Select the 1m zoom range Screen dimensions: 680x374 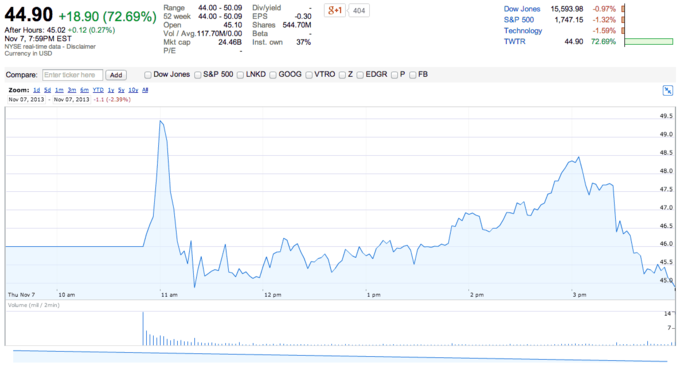point(59,90)
